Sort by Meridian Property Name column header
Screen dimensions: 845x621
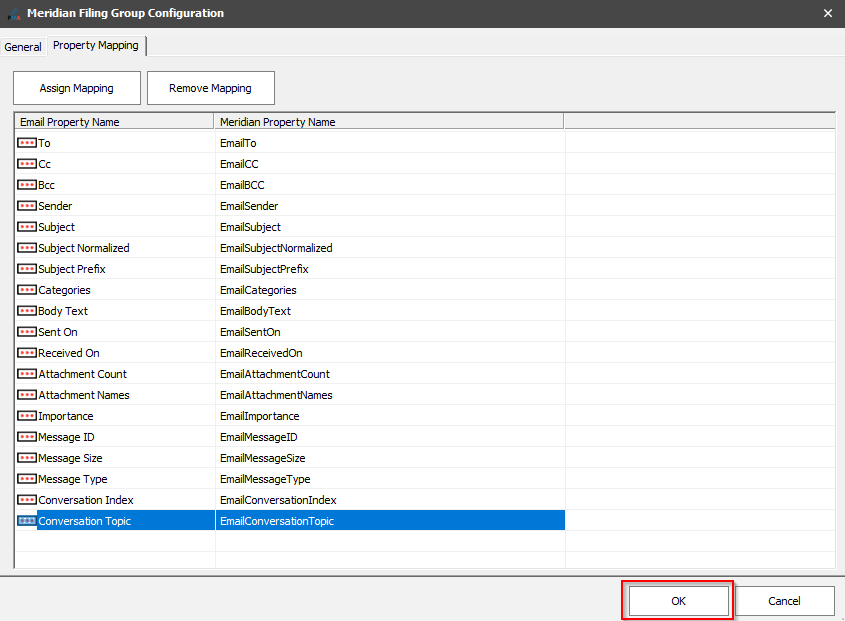(x=389, y=122)
